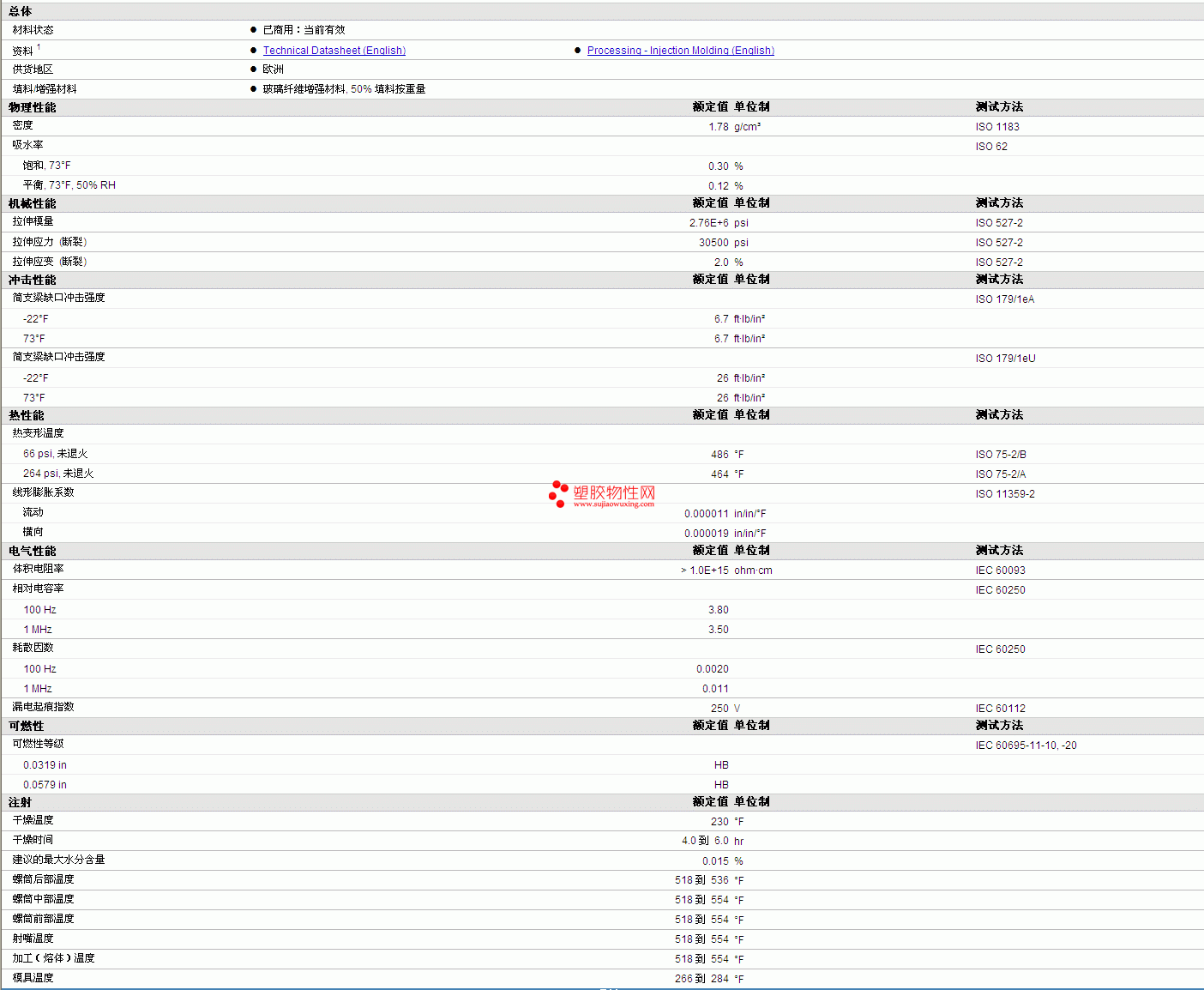Select the 材料状态 row label
This screenshot has height=990, width=1204.
(33, 30)
